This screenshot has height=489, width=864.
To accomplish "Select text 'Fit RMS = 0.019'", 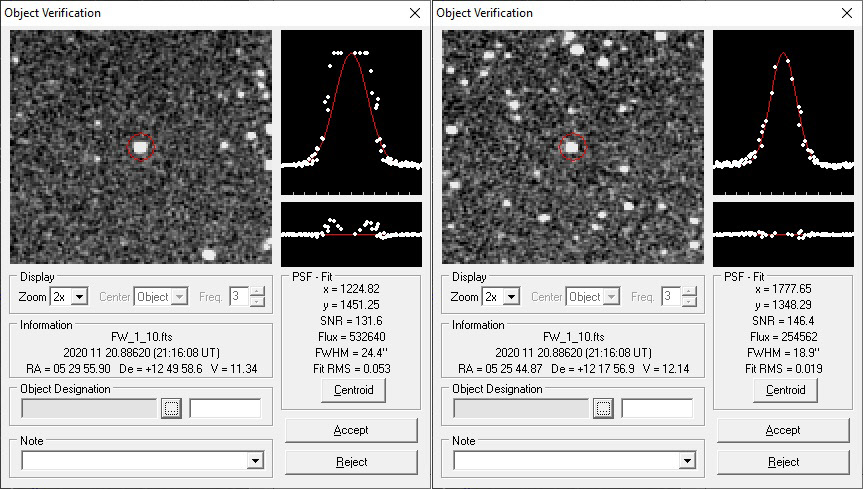I will pos(784,369).
